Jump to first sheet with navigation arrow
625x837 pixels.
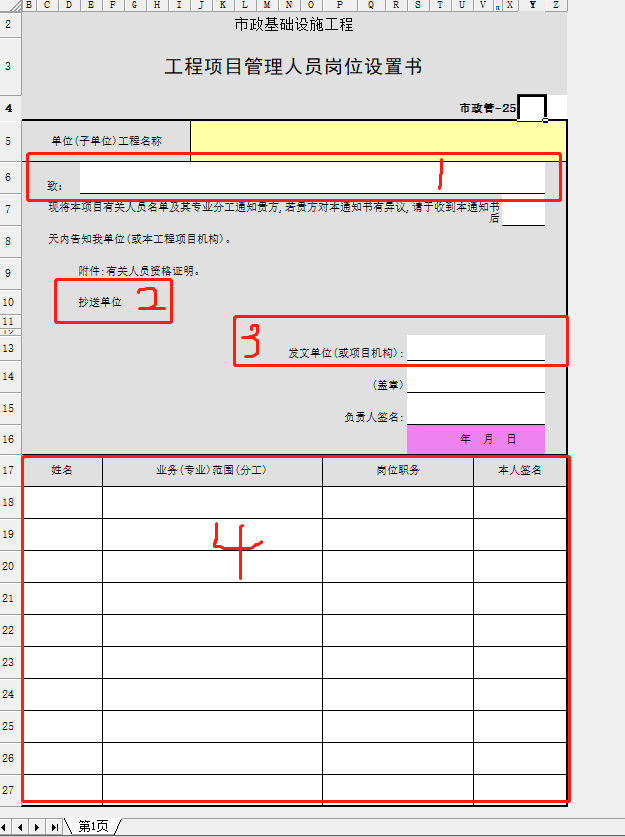click(6, 827)
